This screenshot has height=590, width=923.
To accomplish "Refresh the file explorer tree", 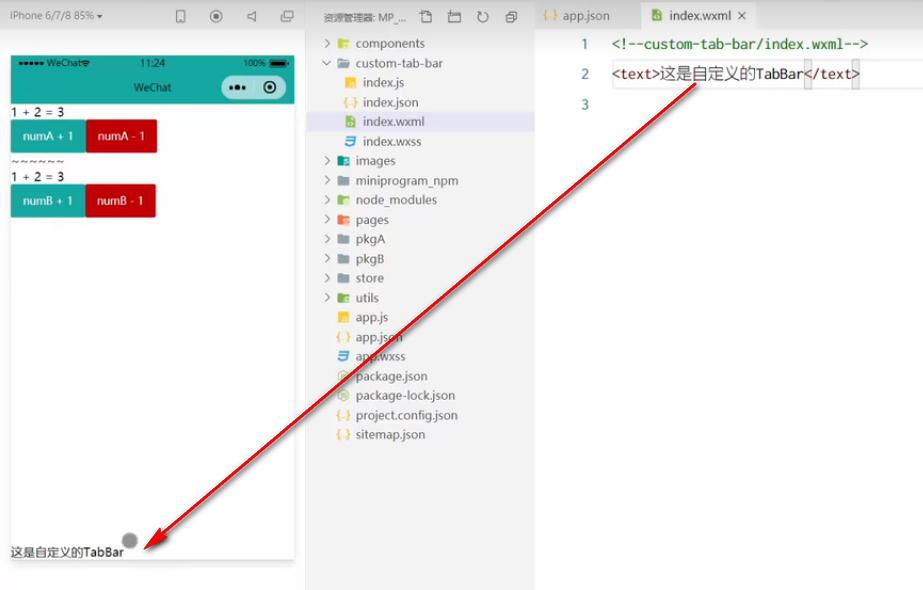I will pyautogui.click(x=483, y=17).
